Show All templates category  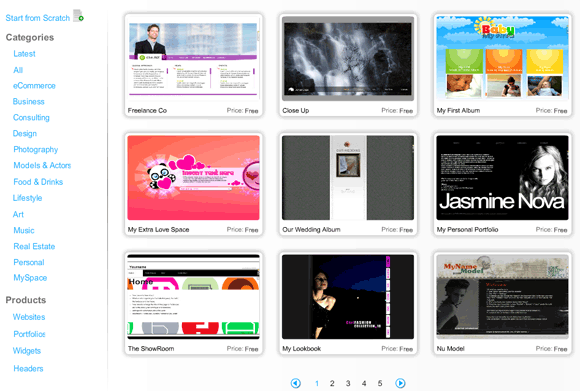point(18,70)
